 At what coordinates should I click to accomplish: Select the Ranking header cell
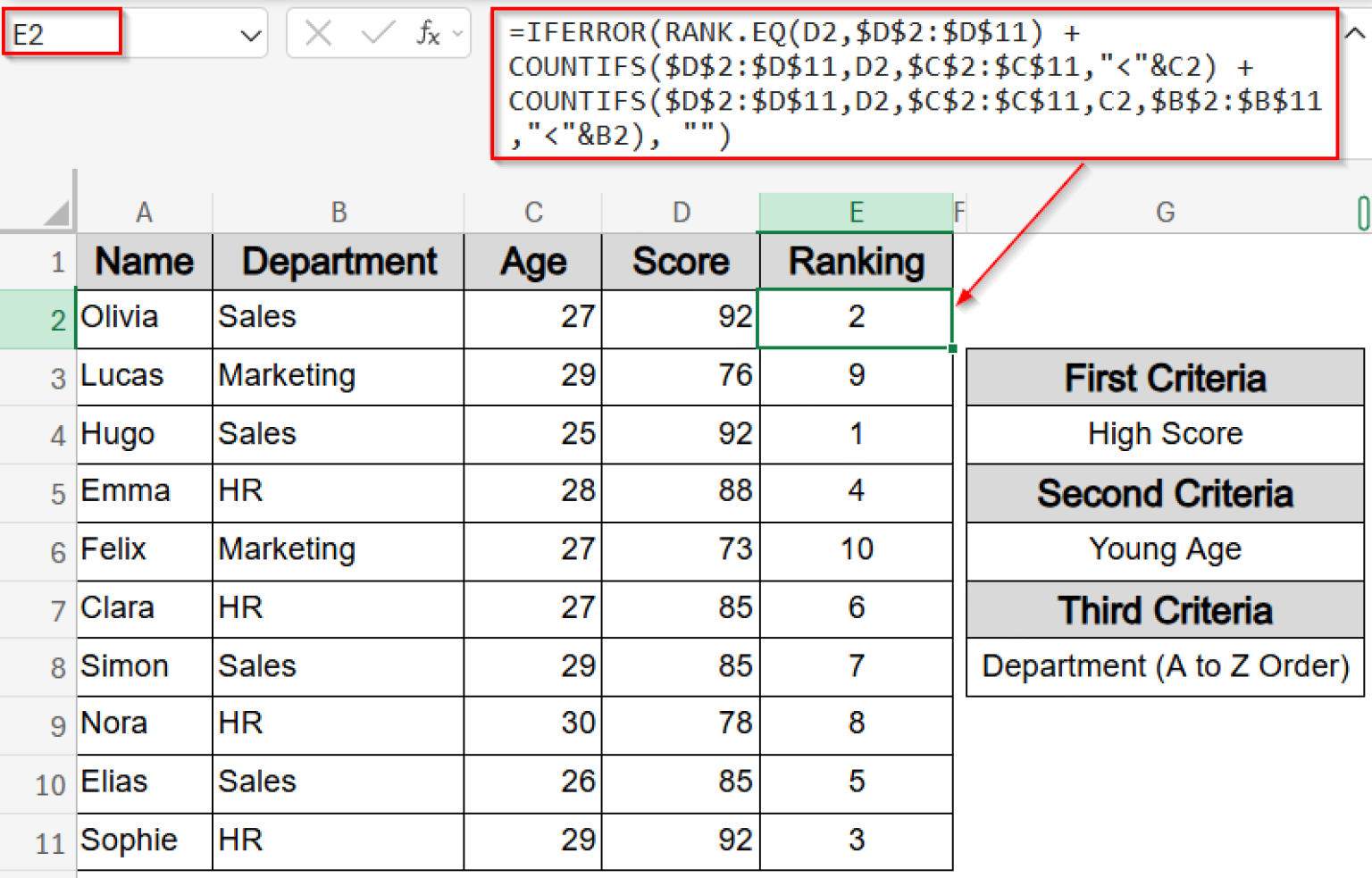point(855,262)
